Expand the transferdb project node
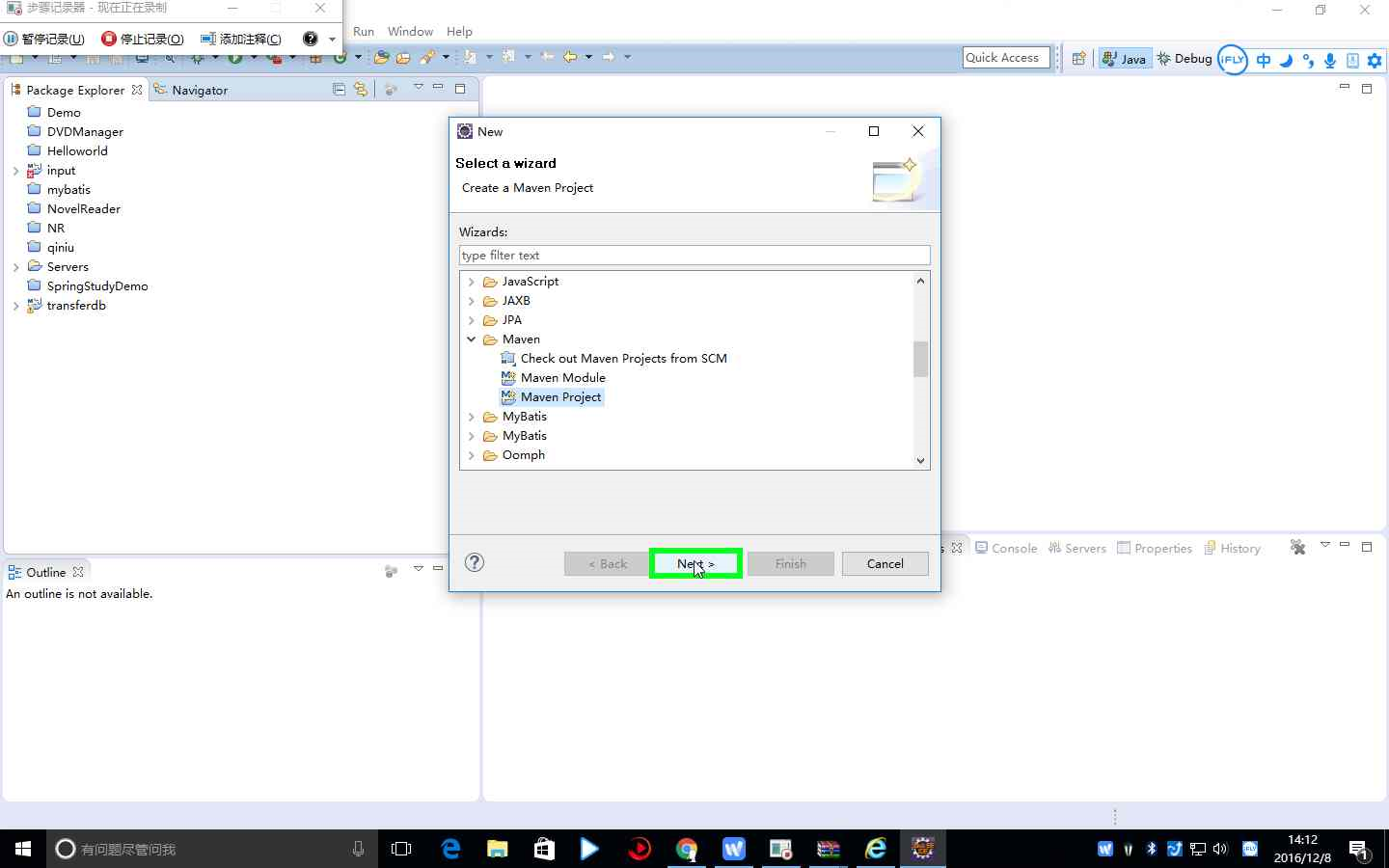 (15, 306)
